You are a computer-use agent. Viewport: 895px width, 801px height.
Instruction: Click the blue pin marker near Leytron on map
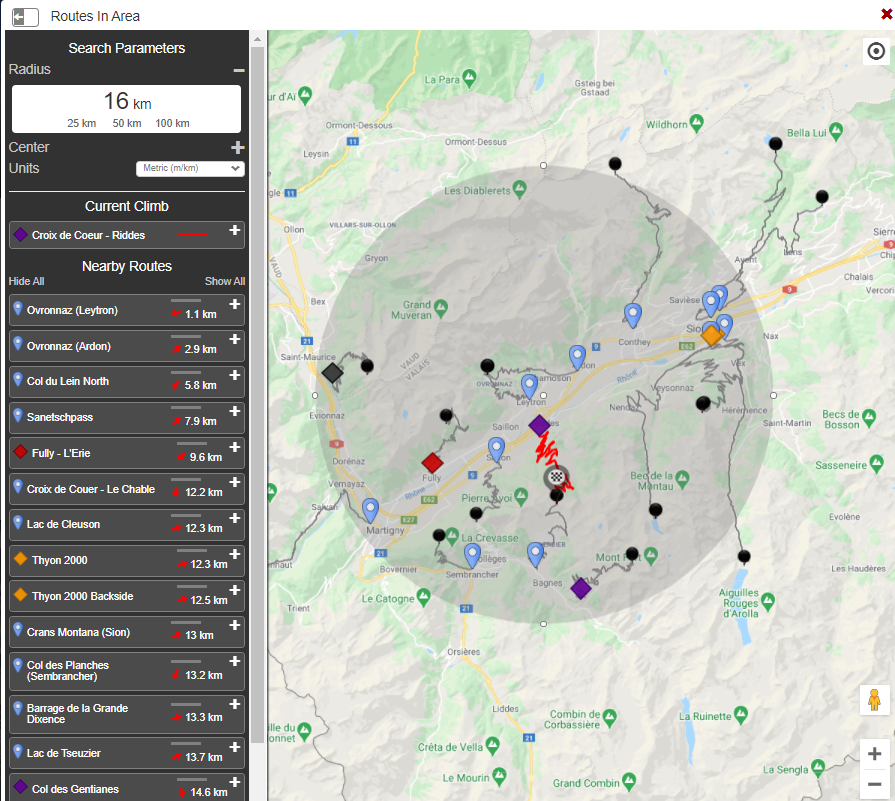click(529, 386)
